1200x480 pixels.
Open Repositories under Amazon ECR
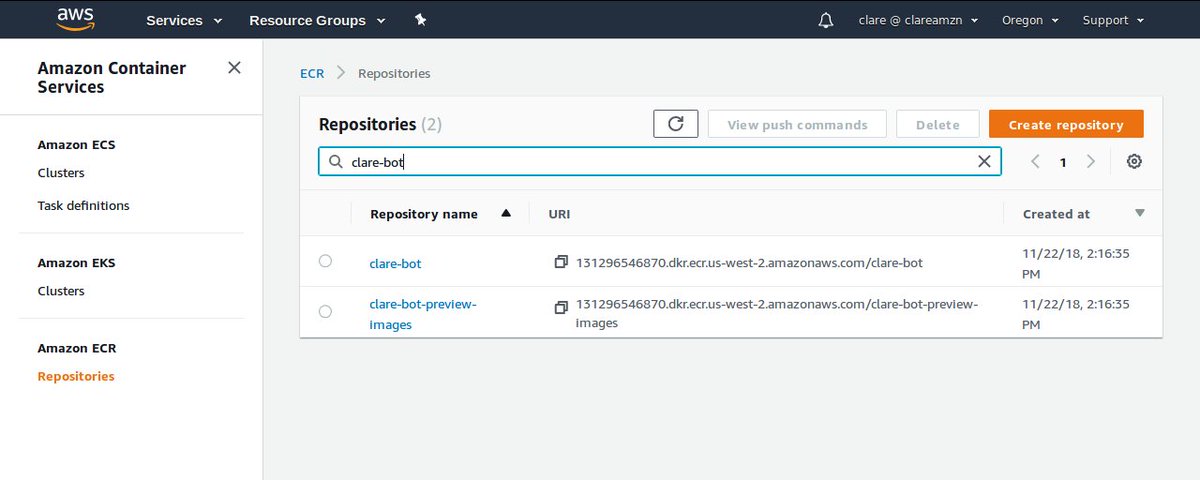(x=76, y=377)
